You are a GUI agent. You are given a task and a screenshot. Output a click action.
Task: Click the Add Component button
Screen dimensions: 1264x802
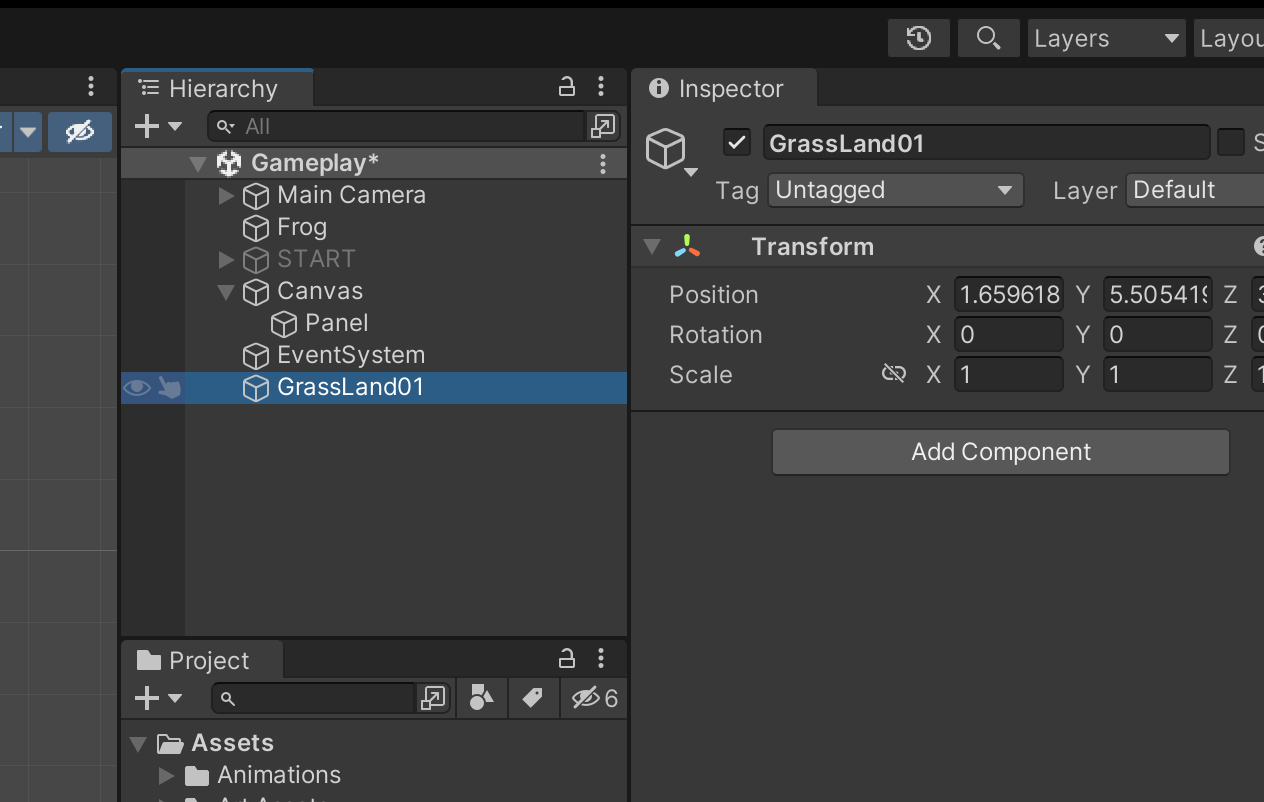[1000, 452]
